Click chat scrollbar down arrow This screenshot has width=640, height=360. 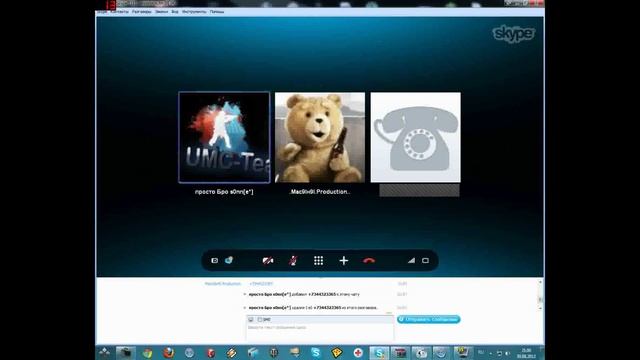(540, 309)
